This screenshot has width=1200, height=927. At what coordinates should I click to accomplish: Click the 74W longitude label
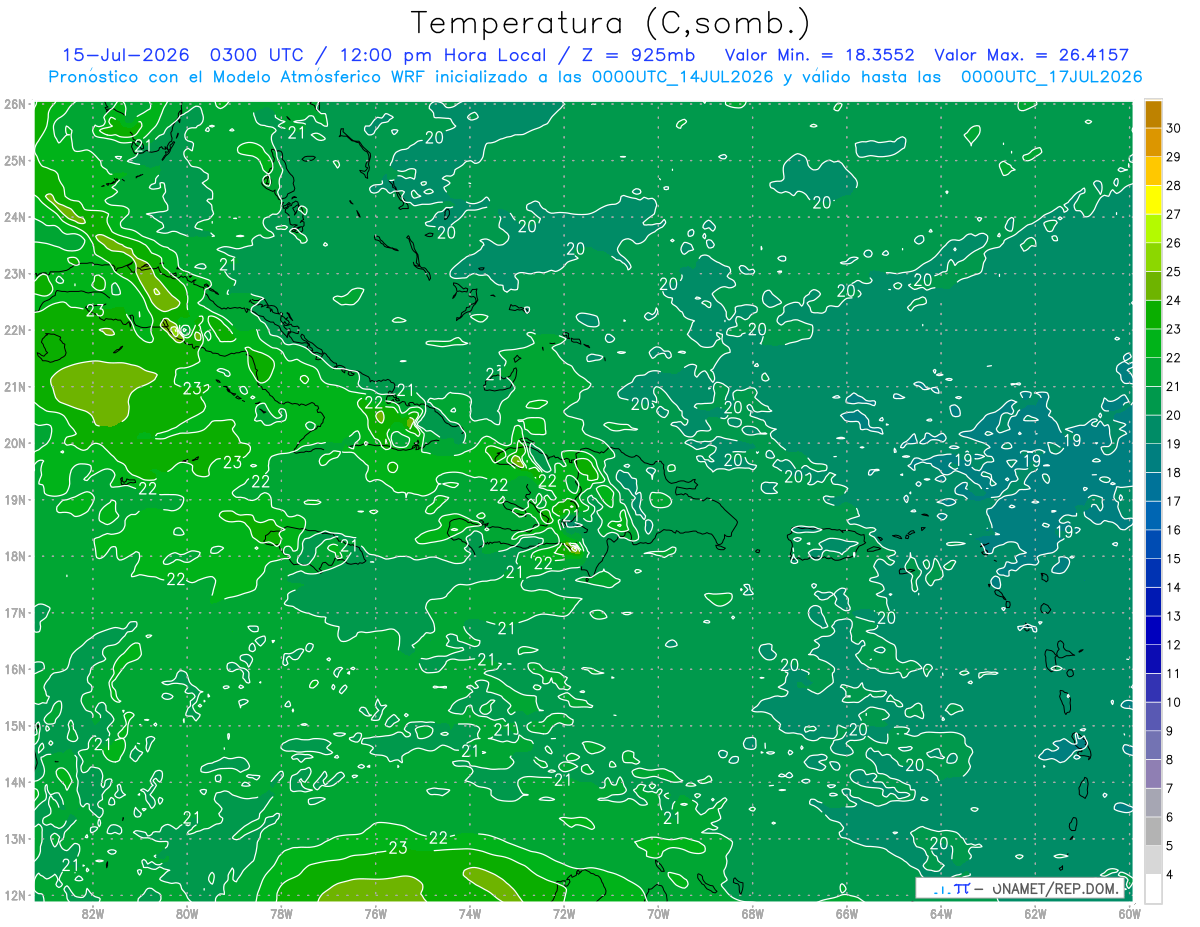469,914
